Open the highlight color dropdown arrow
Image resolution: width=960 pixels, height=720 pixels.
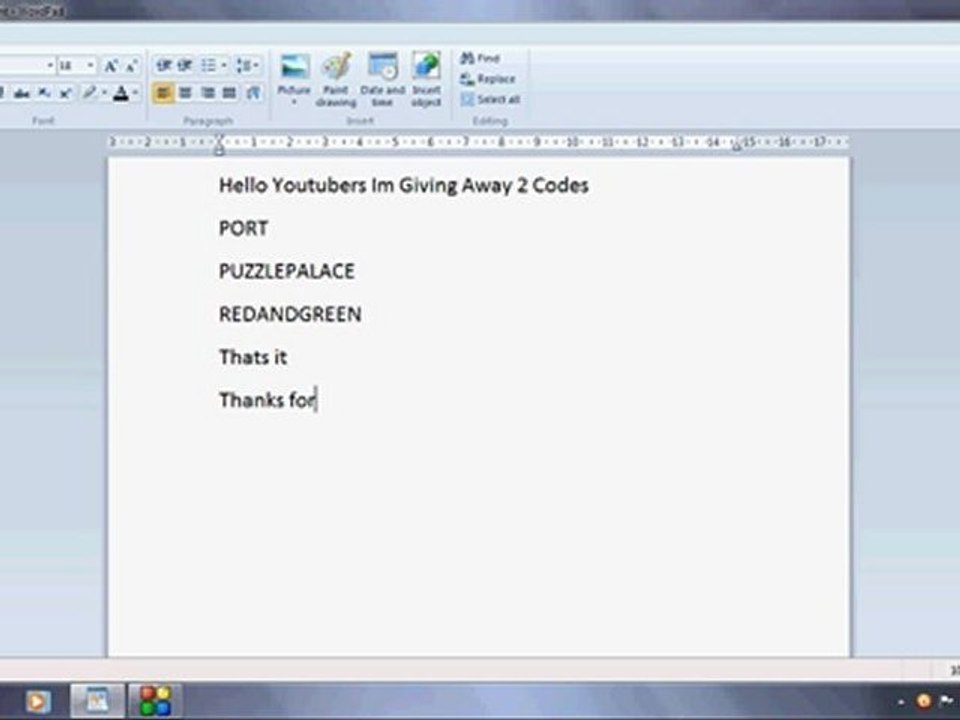click(104, 93)
